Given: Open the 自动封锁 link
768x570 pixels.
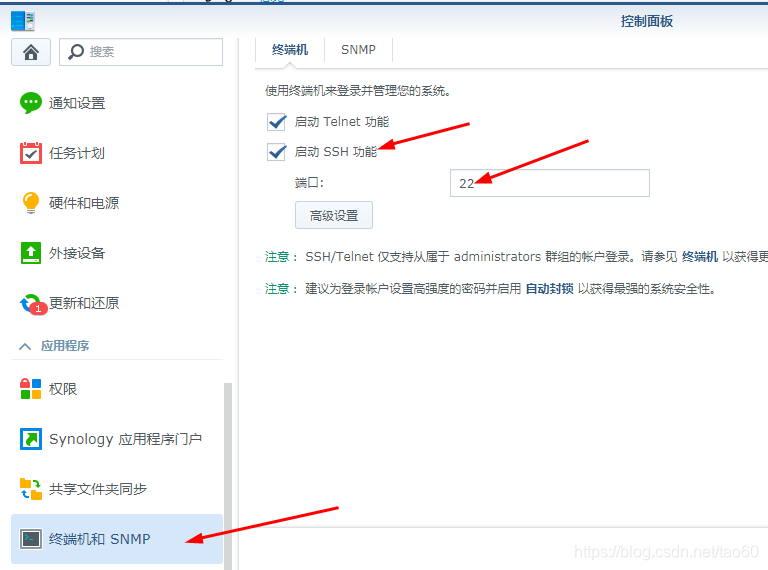Looking at the screenshot, I should point(549,289).
